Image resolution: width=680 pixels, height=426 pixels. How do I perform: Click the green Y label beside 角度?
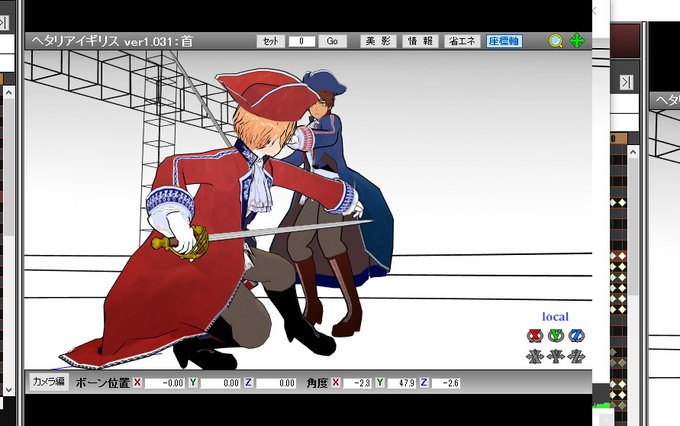click(380, 383)
